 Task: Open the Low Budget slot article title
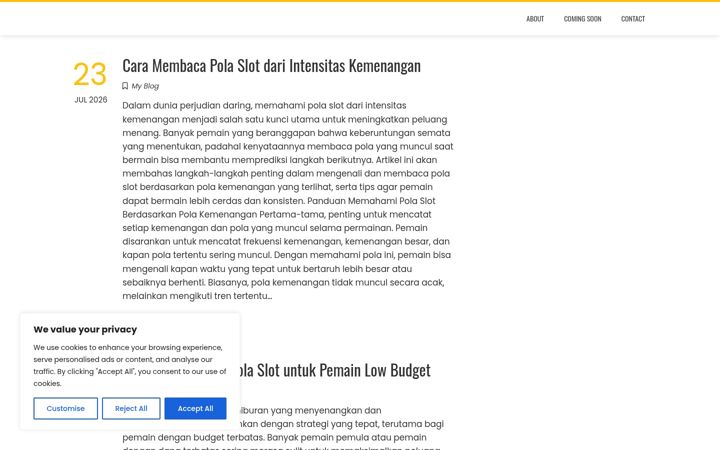(335, 370)
